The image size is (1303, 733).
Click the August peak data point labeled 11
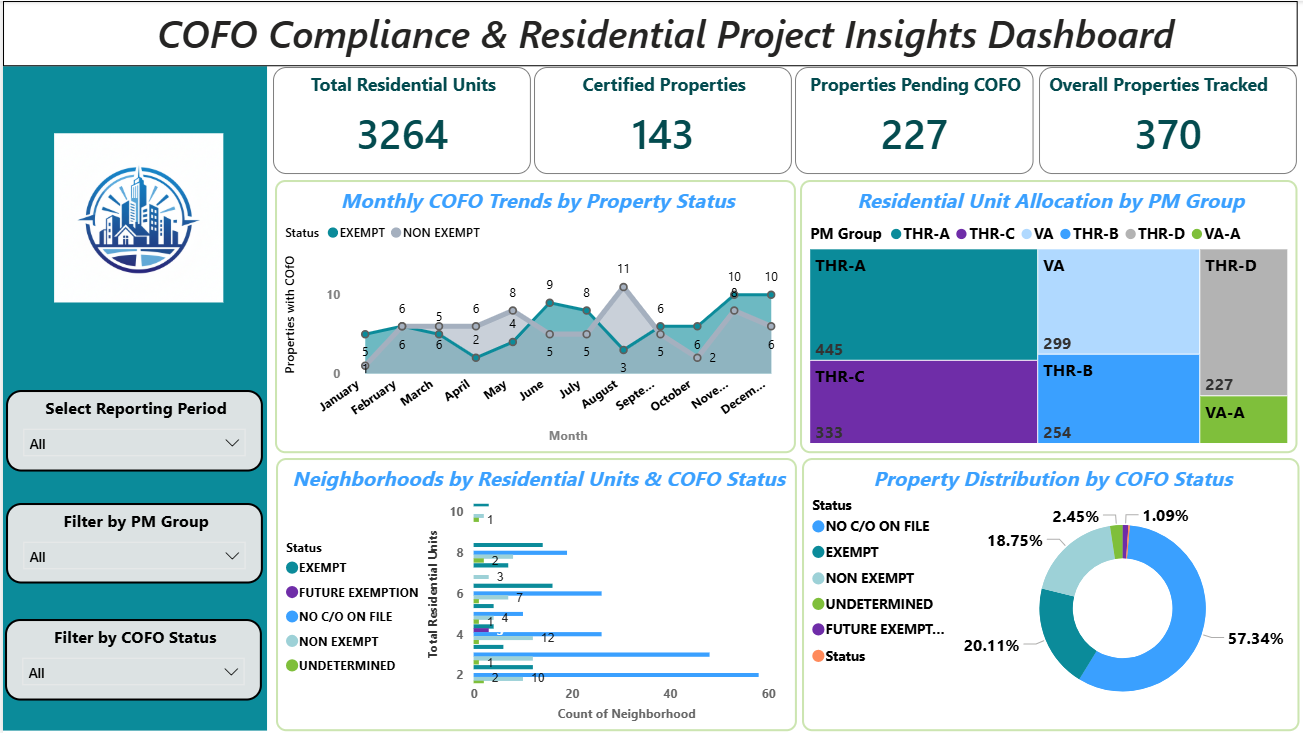coord(623,287)
